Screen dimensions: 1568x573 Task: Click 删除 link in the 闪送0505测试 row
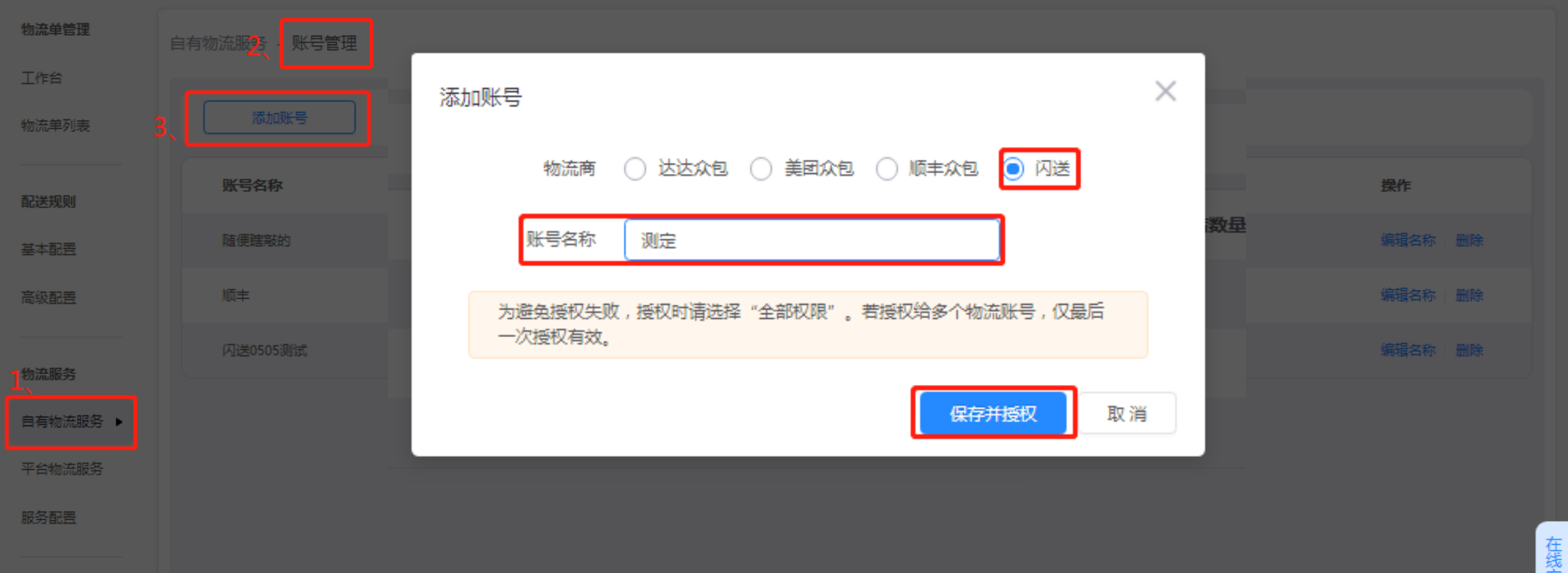pos(1469,351)
